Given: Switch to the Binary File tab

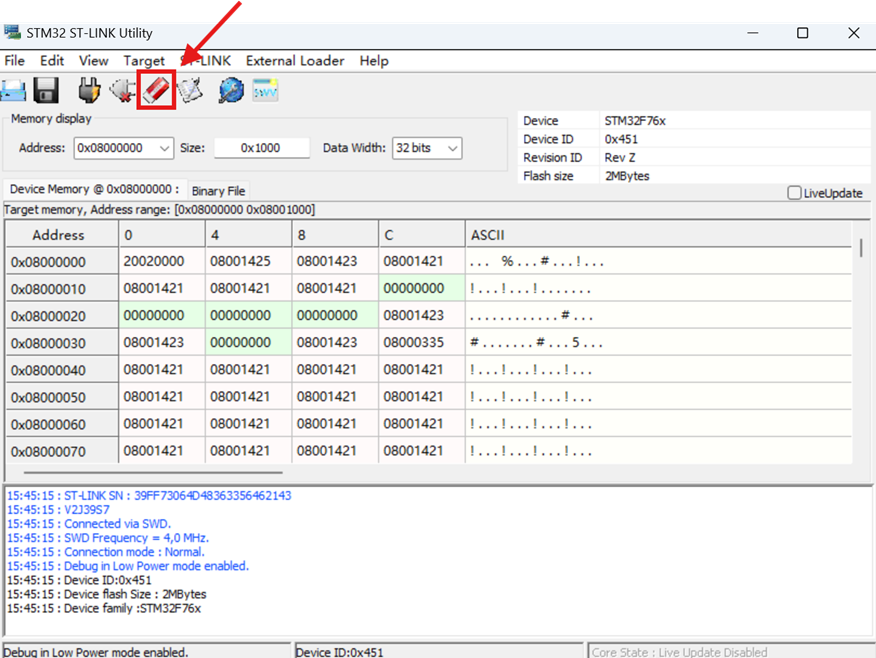Looking at the screenshot, I should point(217,190).
